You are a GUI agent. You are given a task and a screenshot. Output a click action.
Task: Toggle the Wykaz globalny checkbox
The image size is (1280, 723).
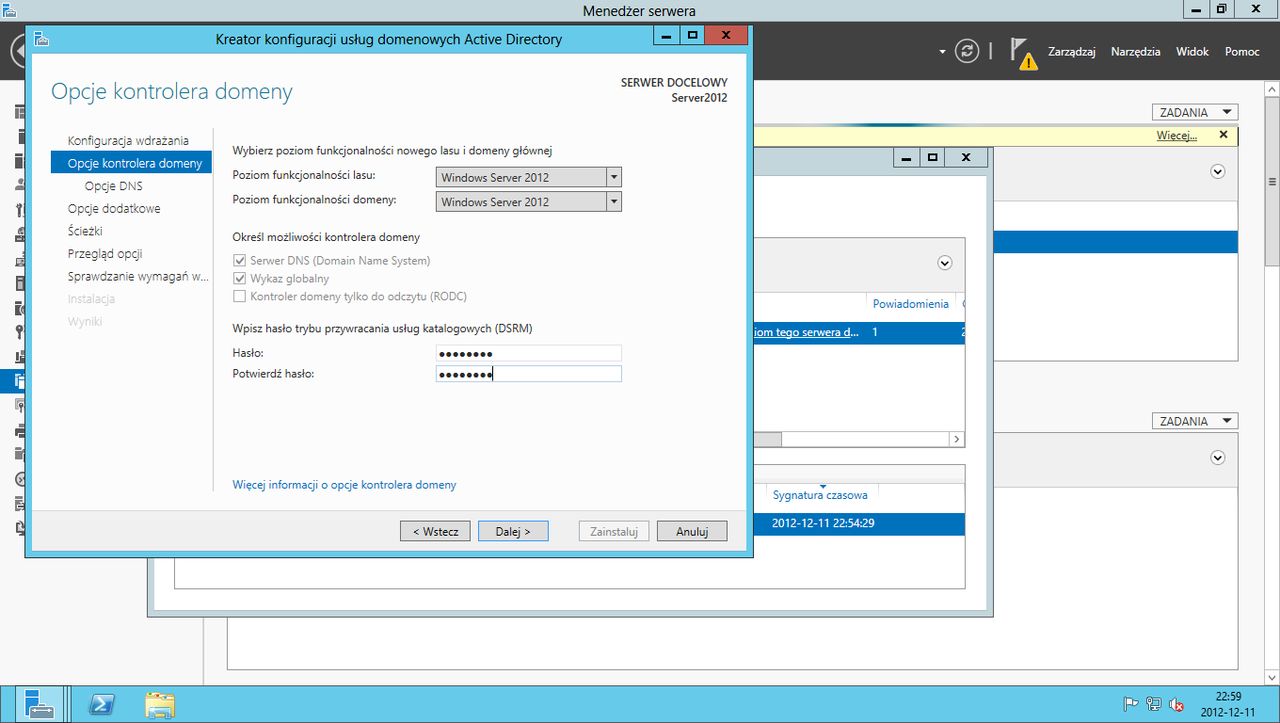239,279
